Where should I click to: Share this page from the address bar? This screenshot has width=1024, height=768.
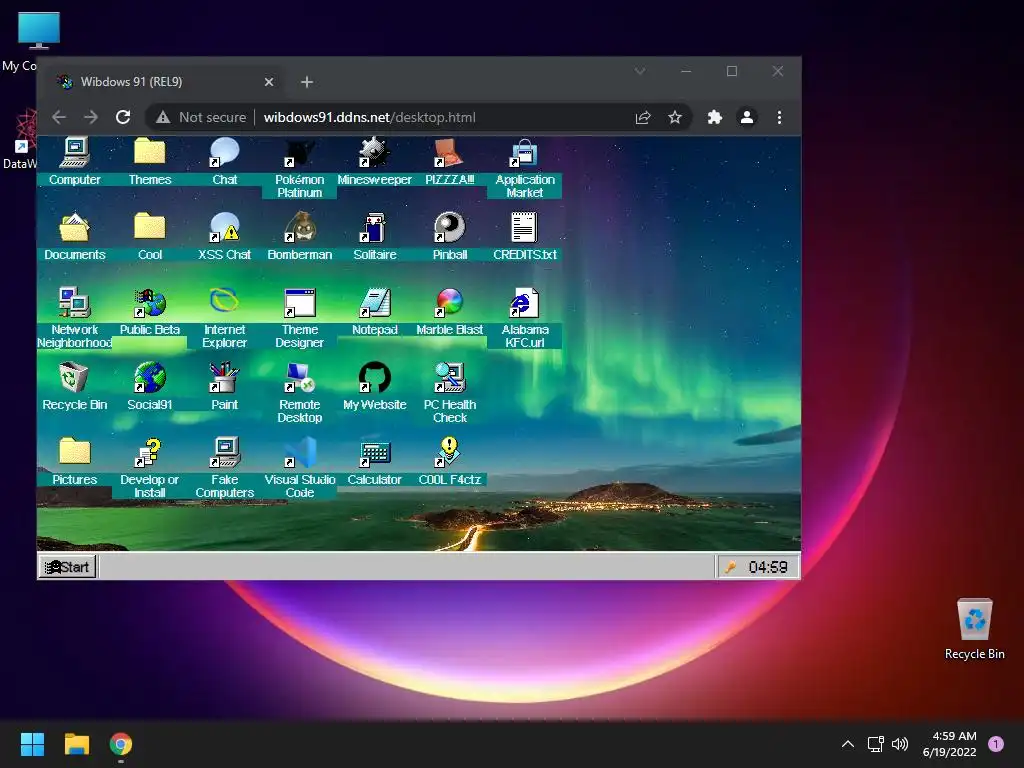tap(643, 118)
